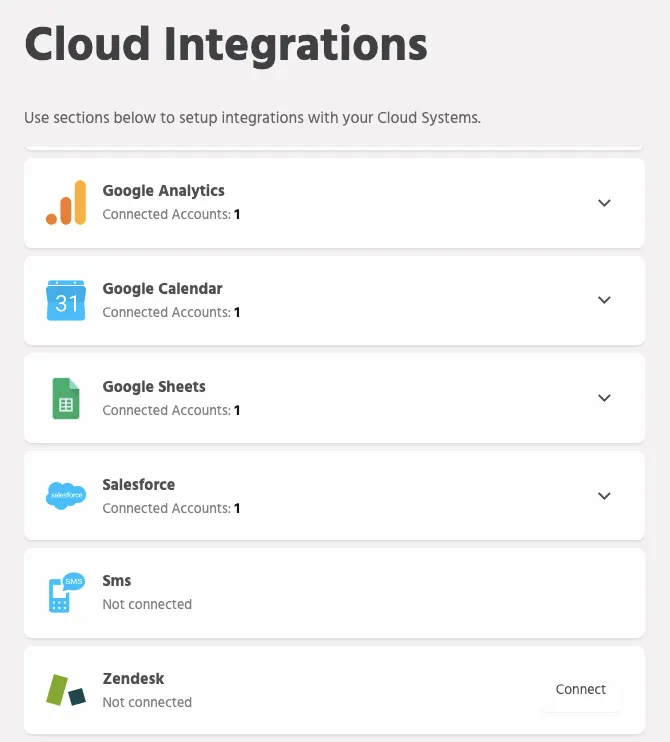Connect the Zendesk integration
The height and width of the screenshot is (742, 670).
pos(581,689)
